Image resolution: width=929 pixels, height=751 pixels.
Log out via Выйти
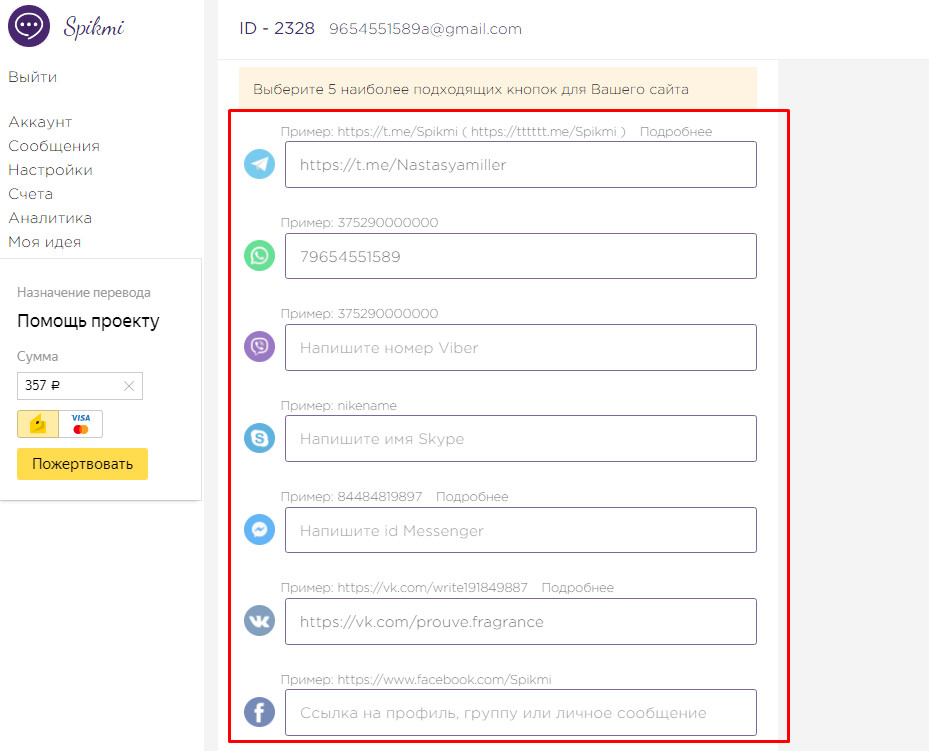pos(33,77)
